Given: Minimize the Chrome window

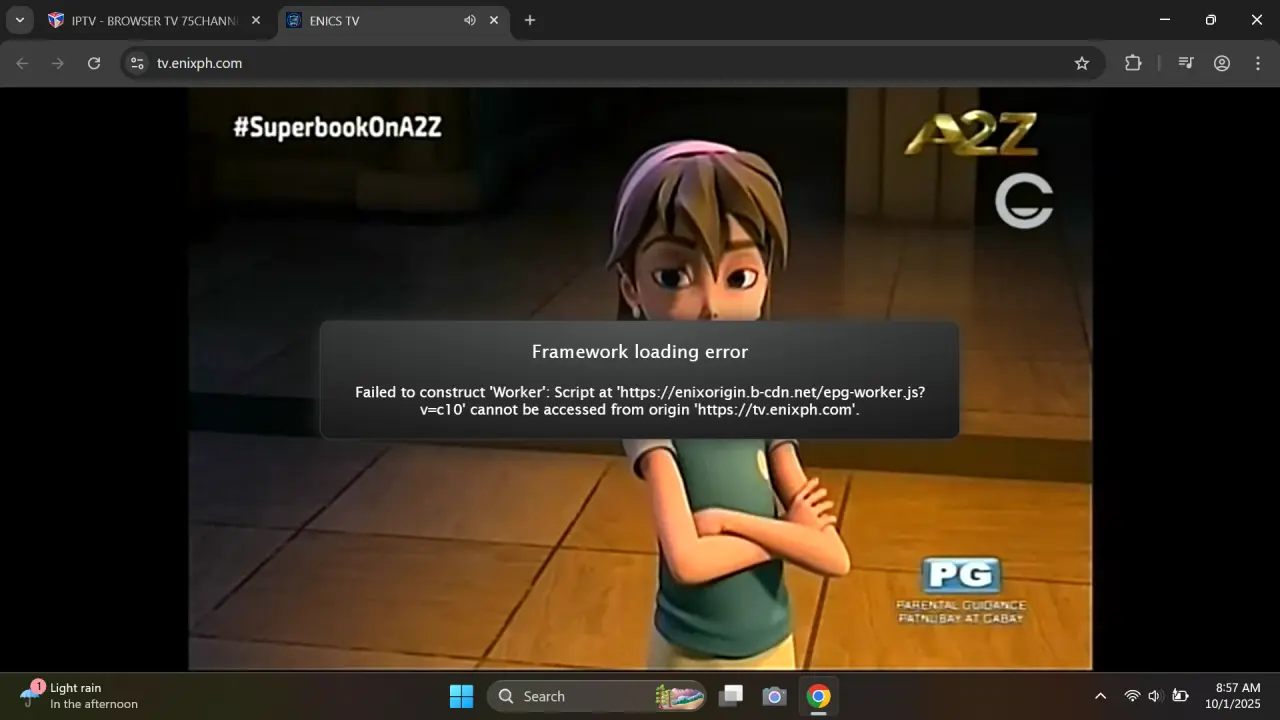Looking at the screenshot, I should [1165, 20].
